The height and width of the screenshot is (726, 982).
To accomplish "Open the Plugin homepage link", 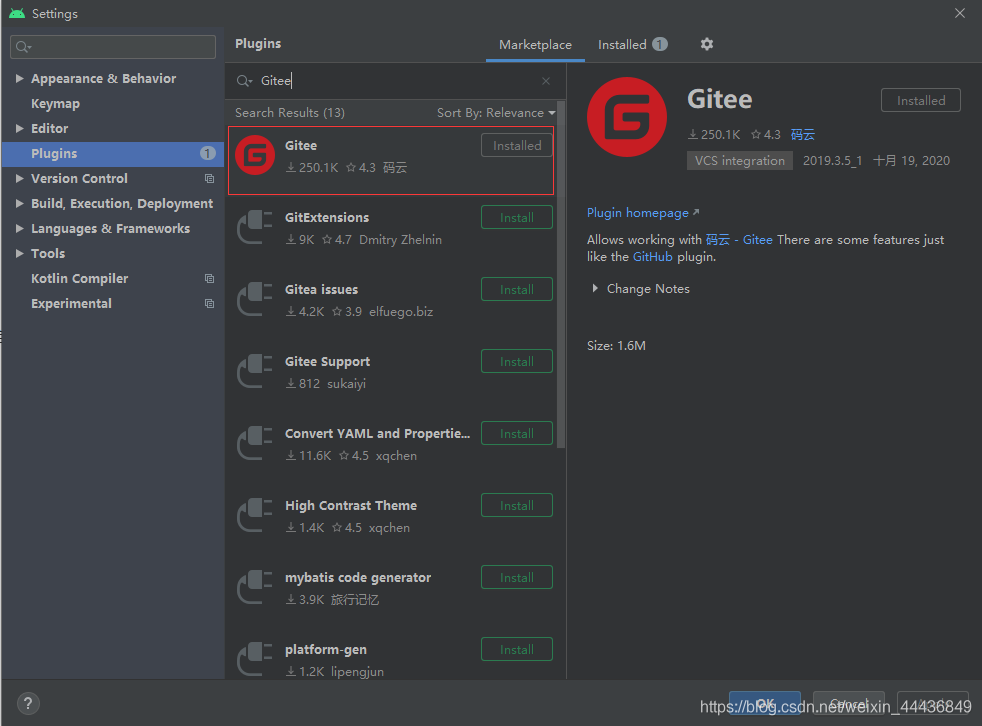I will coord(643,213).
